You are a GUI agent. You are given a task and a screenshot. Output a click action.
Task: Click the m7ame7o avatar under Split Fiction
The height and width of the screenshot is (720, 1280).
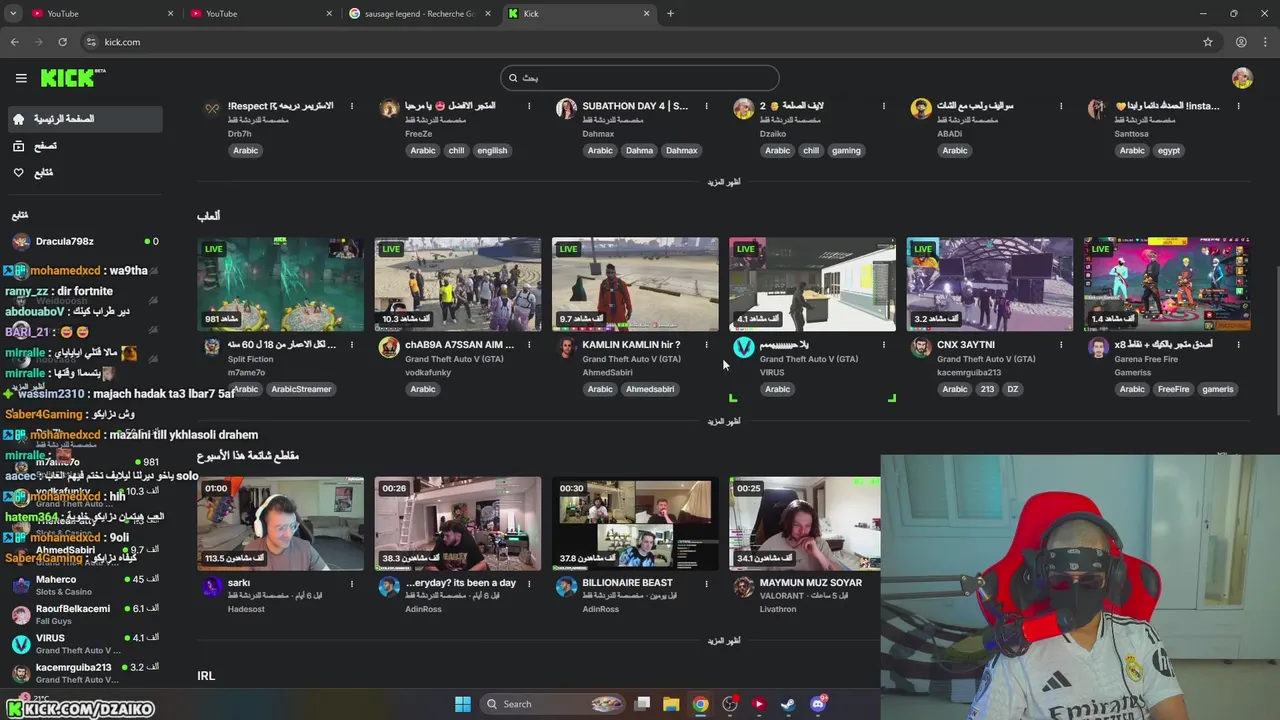pos(212,347)
